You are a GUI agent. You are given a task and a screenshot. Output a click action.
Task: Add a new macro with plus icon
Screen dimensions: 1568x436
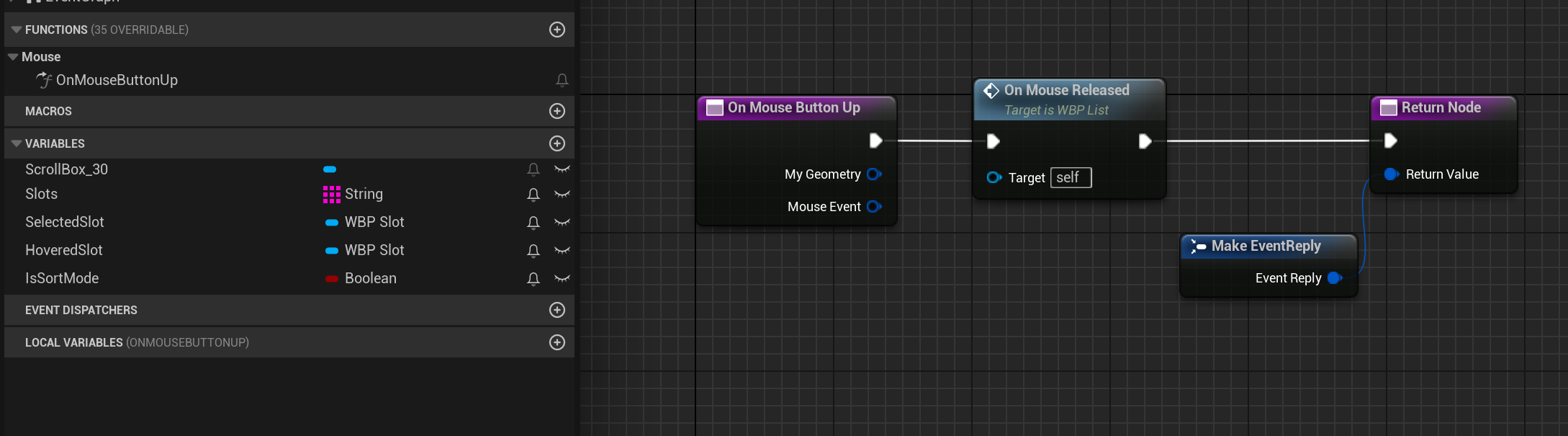557,111
